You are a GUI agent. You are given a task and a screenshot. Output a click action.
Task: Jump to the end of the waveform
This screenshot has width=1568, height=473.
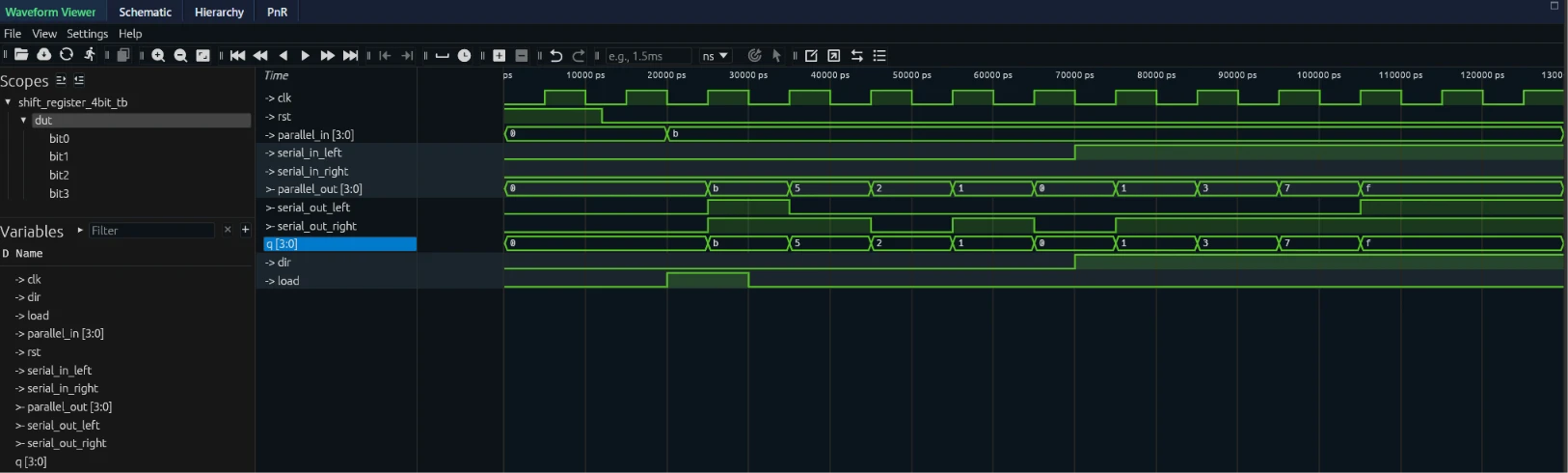[350, 55]
